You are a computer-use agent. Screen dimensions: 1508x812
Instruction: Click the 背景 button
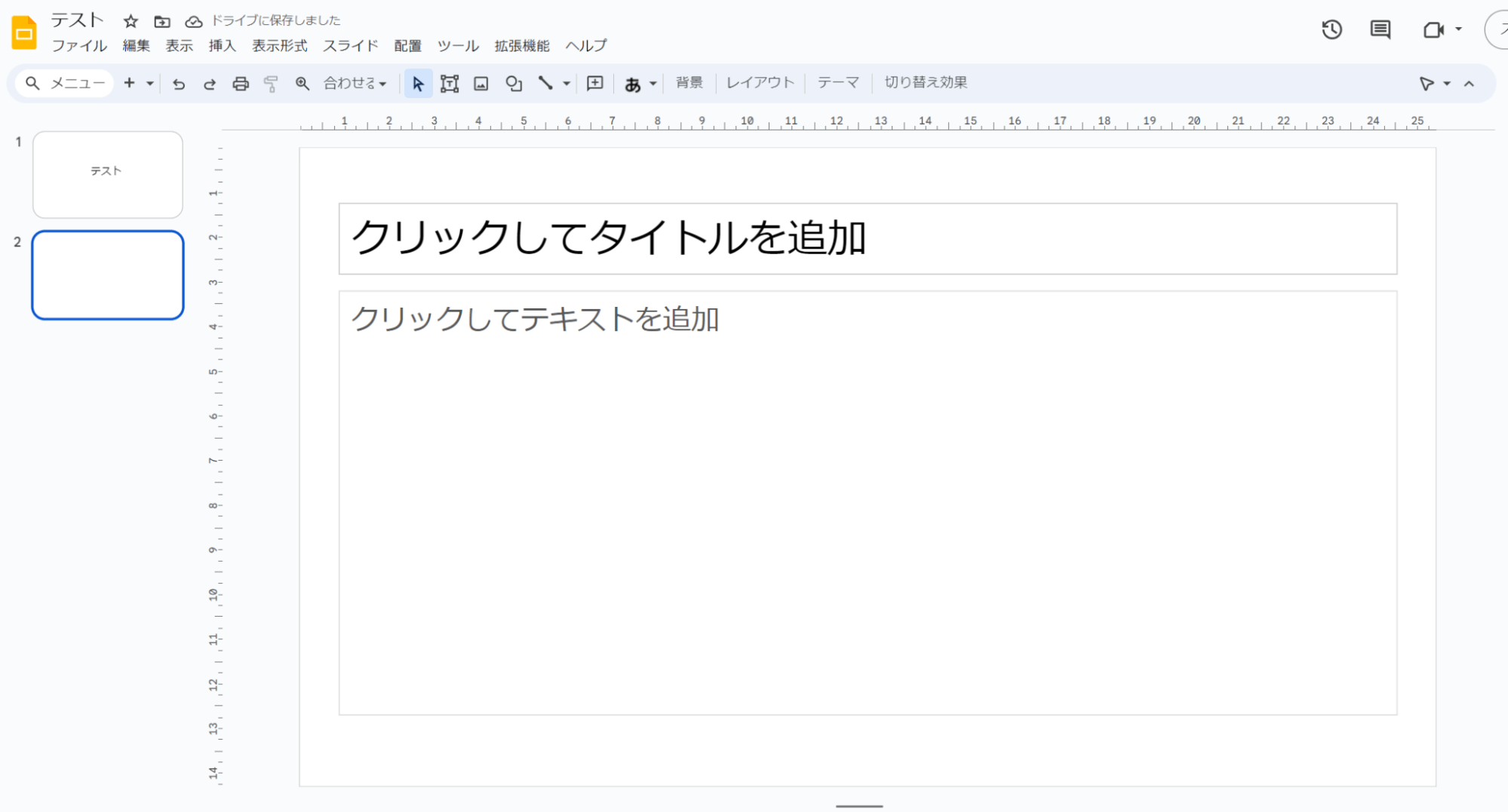click(689, 83)
